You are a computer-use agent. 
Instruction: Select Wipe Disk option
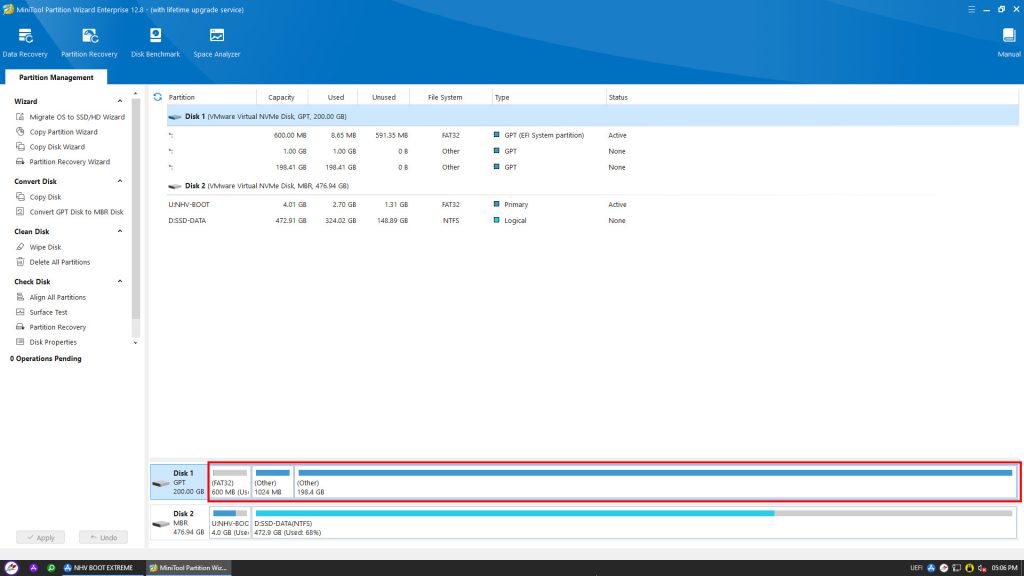[x=39, y=248]
